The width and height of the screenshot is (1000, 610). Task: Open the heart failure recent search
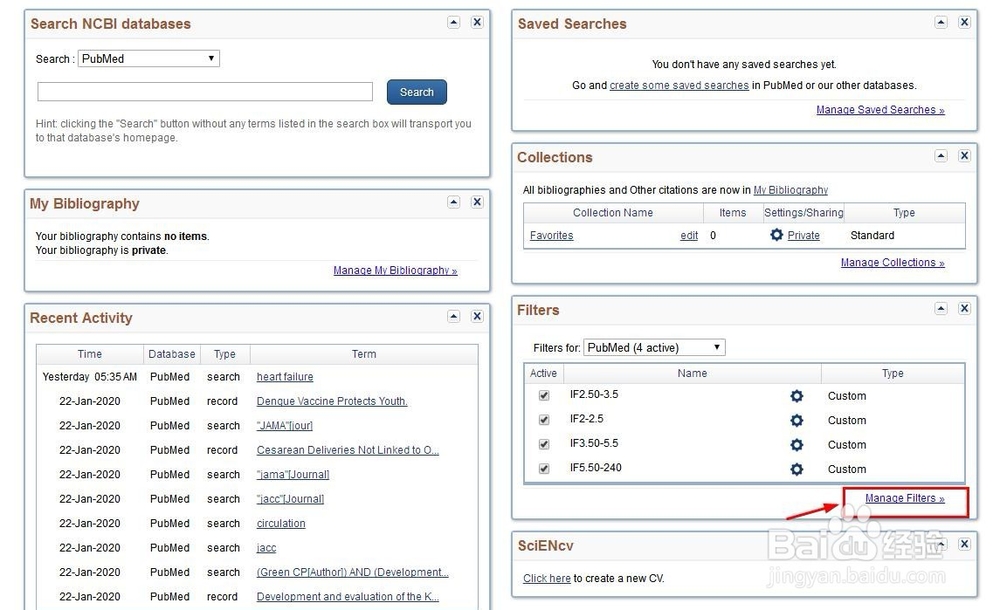pyautogui.click(x=285, y=377)
